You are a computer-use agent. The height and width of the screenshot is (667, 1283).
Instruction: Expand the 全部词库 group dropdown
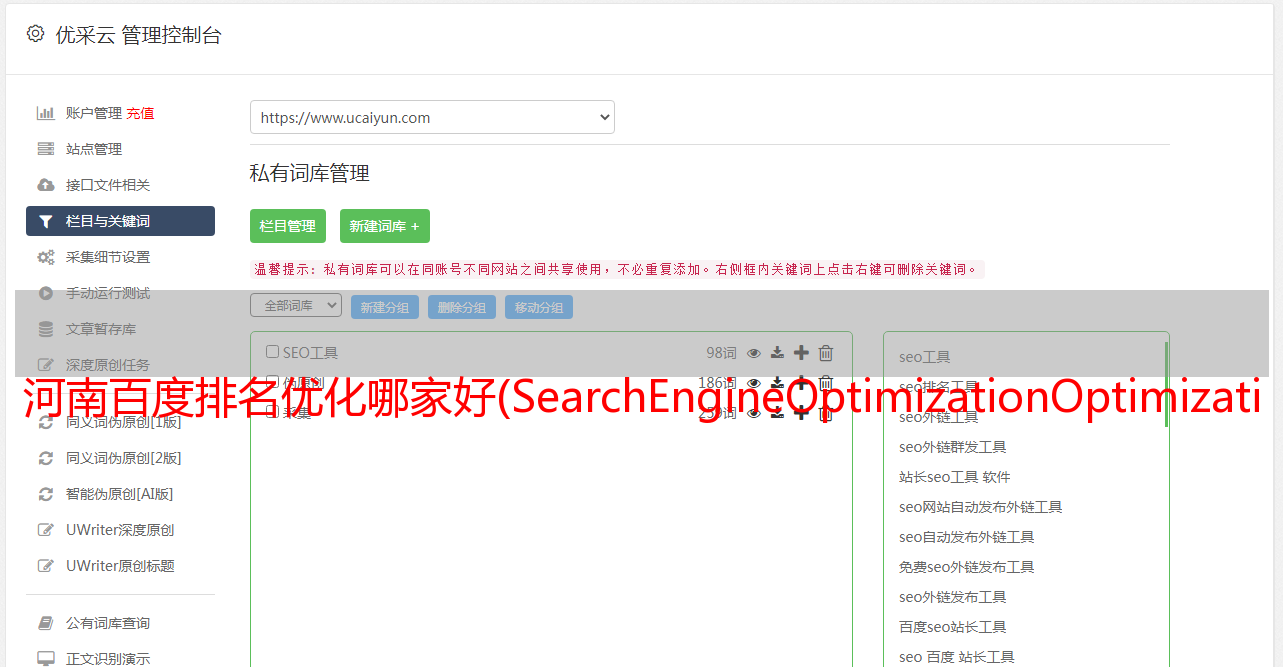tap(296, 305)
